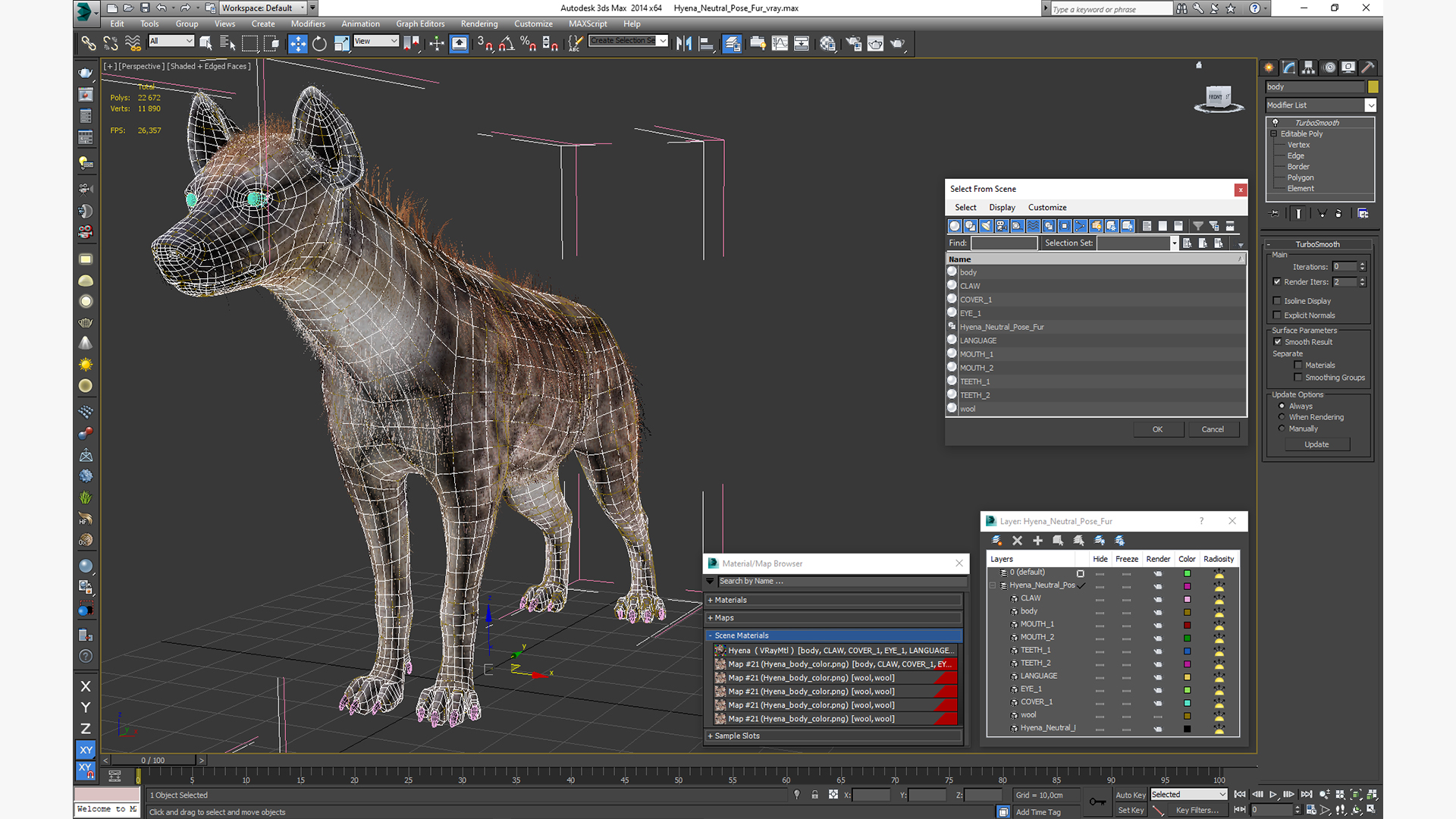Image resolution: width=1456 pixels, height=819 pixels.
Task: Toggle Render Iters checkbox
Action: pos(1278,281)
